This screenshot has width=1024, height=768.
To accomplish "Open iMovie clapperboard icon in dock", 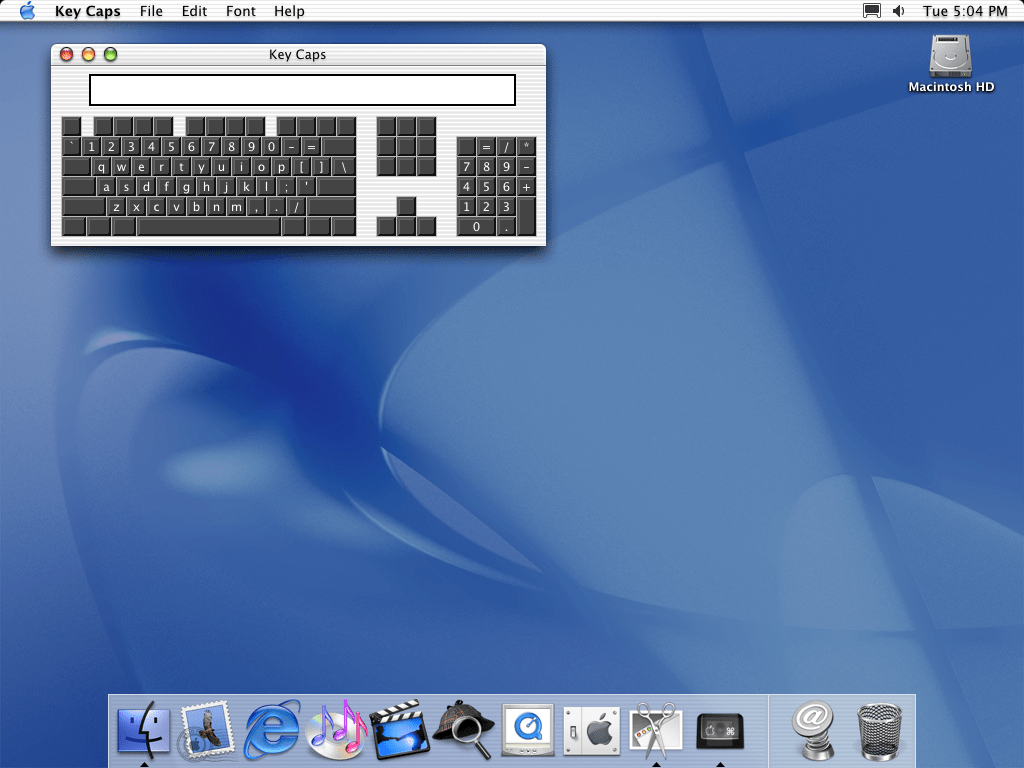I will pos(400,729).
